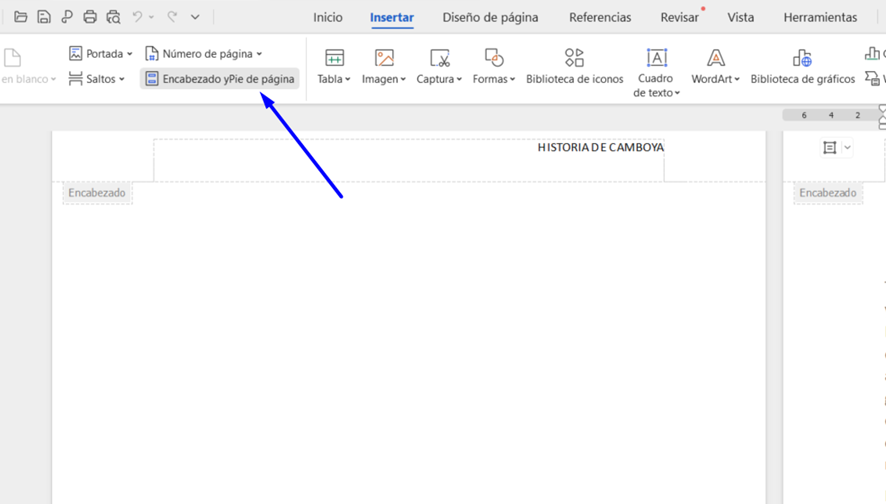
Task: Expand the Cuadro de texto dropdown arrow
Action: coord(677,93)
